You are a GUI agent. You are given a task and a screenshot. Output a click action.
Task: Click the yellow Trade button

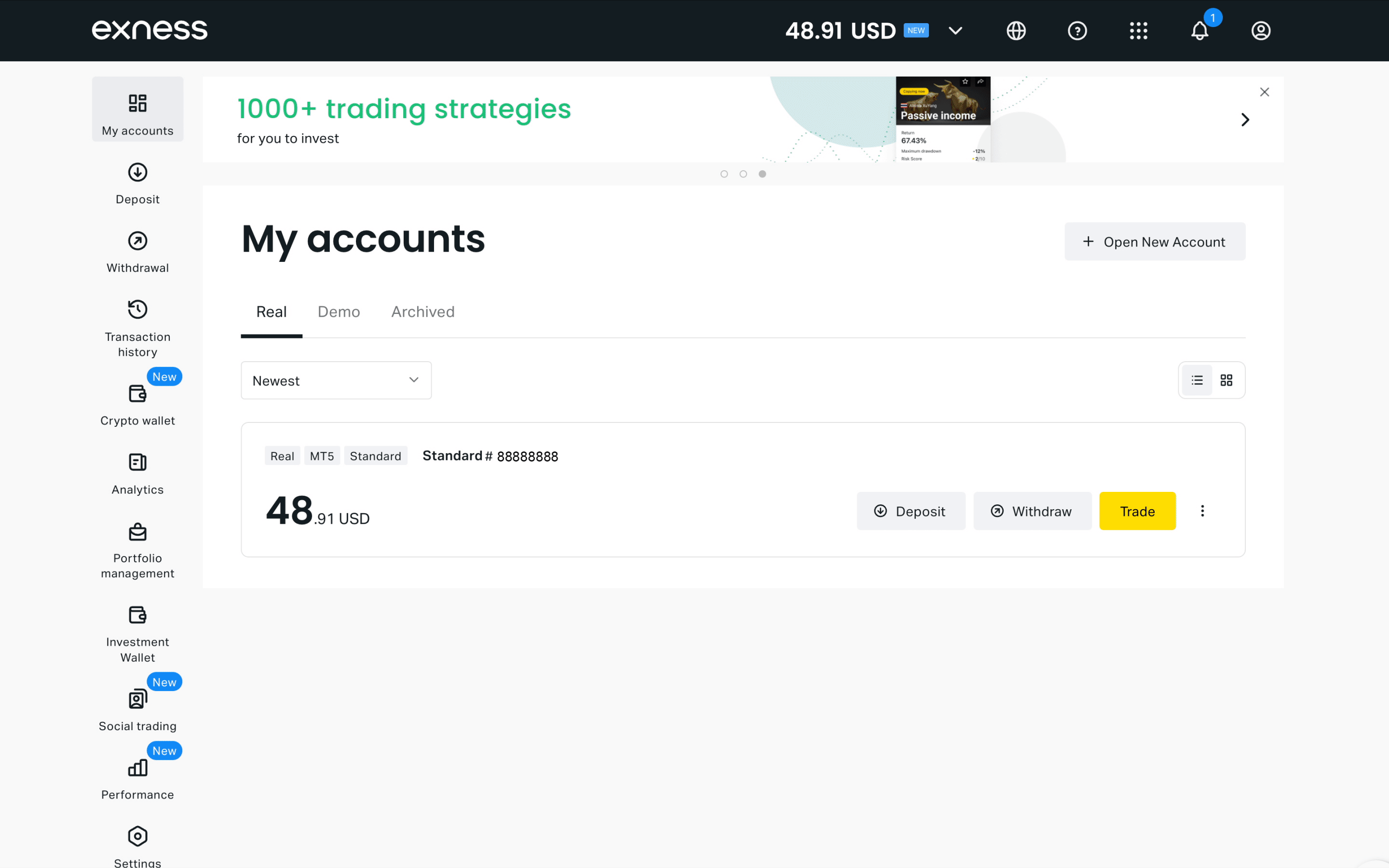[x=1137, y=511]
